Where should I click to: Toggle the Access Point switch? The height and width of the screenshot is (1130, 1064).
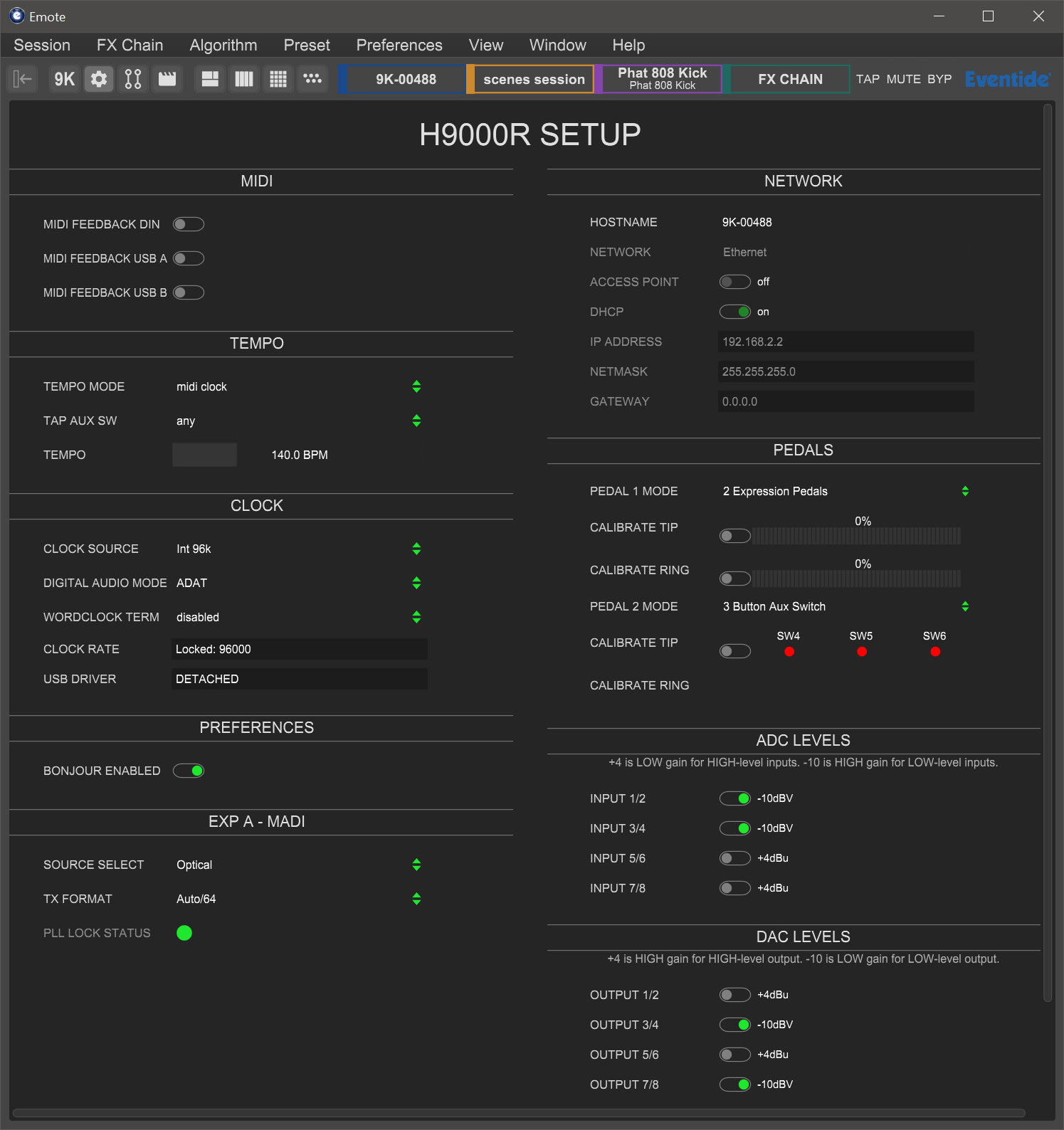coord(735,282)
